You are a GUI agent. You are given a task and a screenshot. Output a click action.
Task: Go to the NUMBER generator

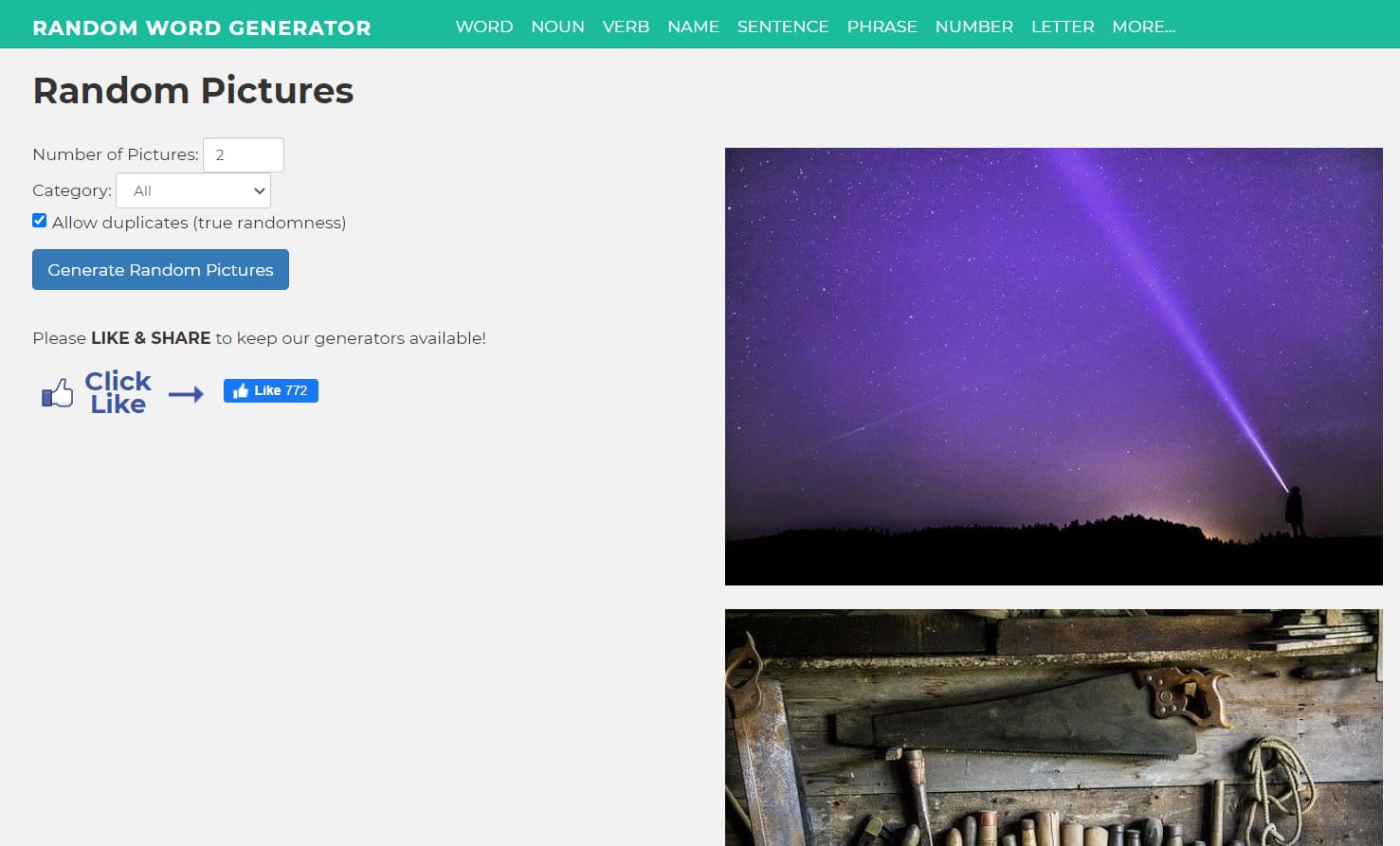(974, 27)
